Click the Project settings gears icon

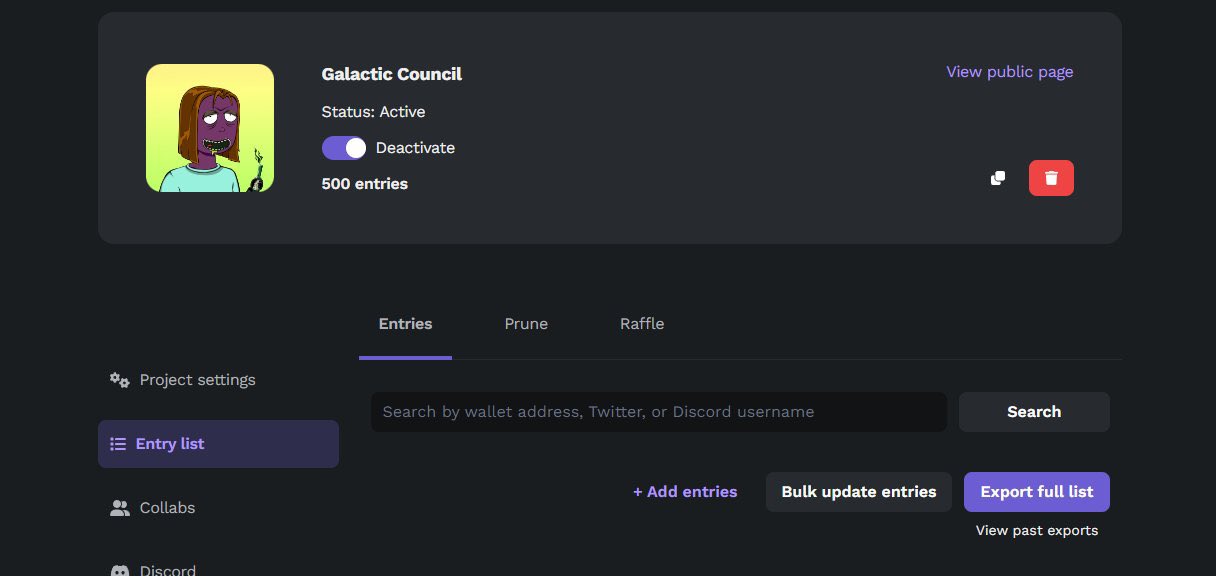coord(120,380)
